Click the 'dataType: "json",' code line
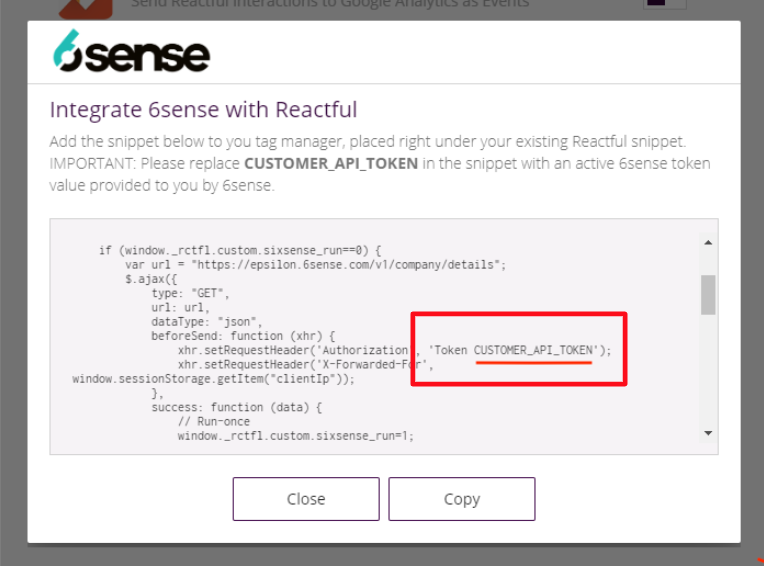 pyautogui.click(x=207, y=322)
